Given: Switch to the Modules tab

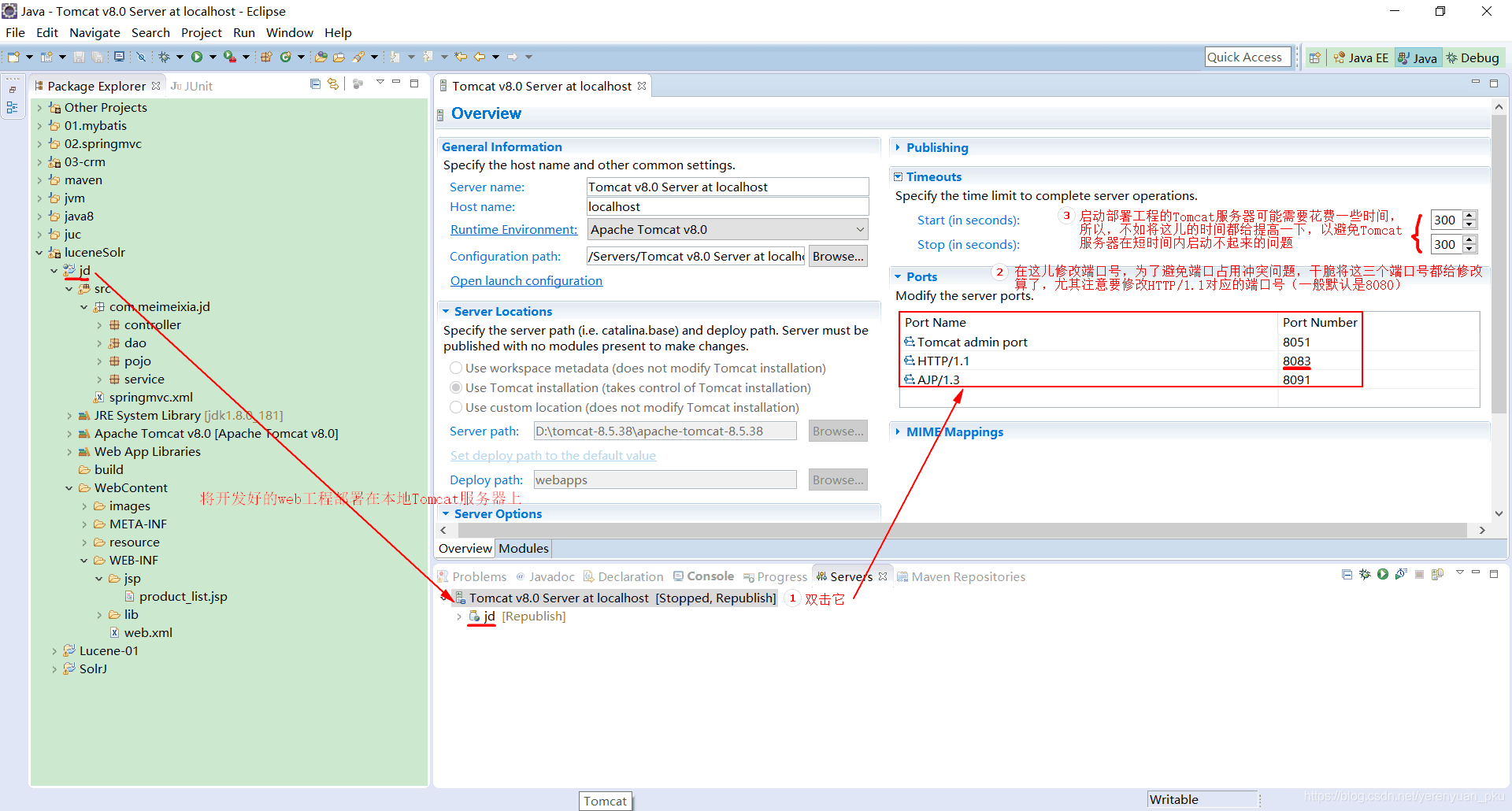Looking at the screenshot, I should coord(524,548).
